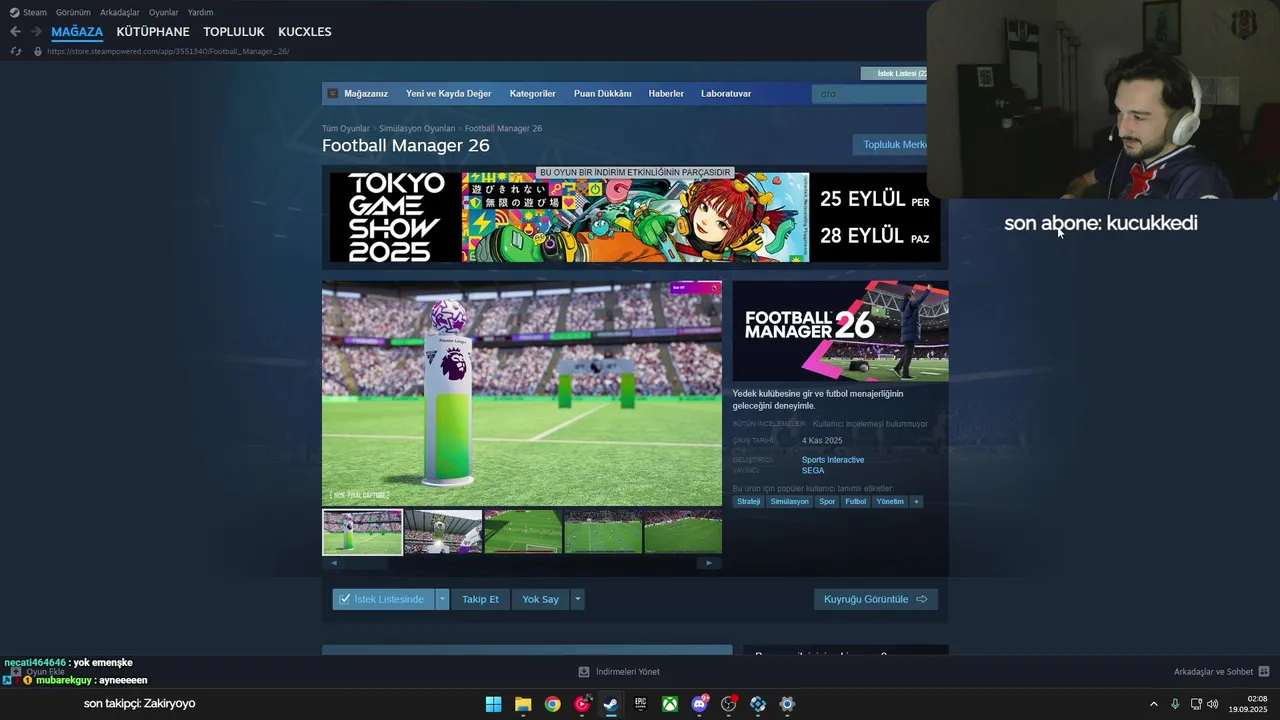
Task: Click the Yok Say button
Action: (x=540, y=599)
